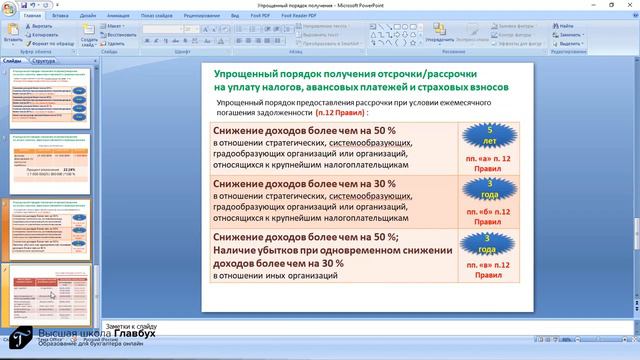Click Создать слайд new slide icon
Viewport: 640px width, 360px height.
(x=88, y=30)
